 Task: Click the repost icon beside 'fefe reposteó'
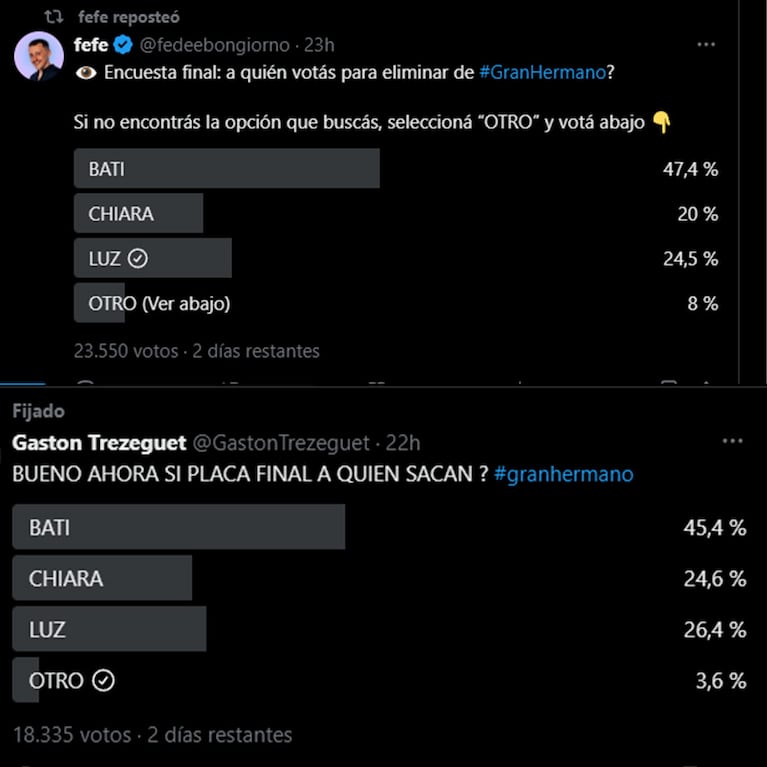[x=54, y=17]
